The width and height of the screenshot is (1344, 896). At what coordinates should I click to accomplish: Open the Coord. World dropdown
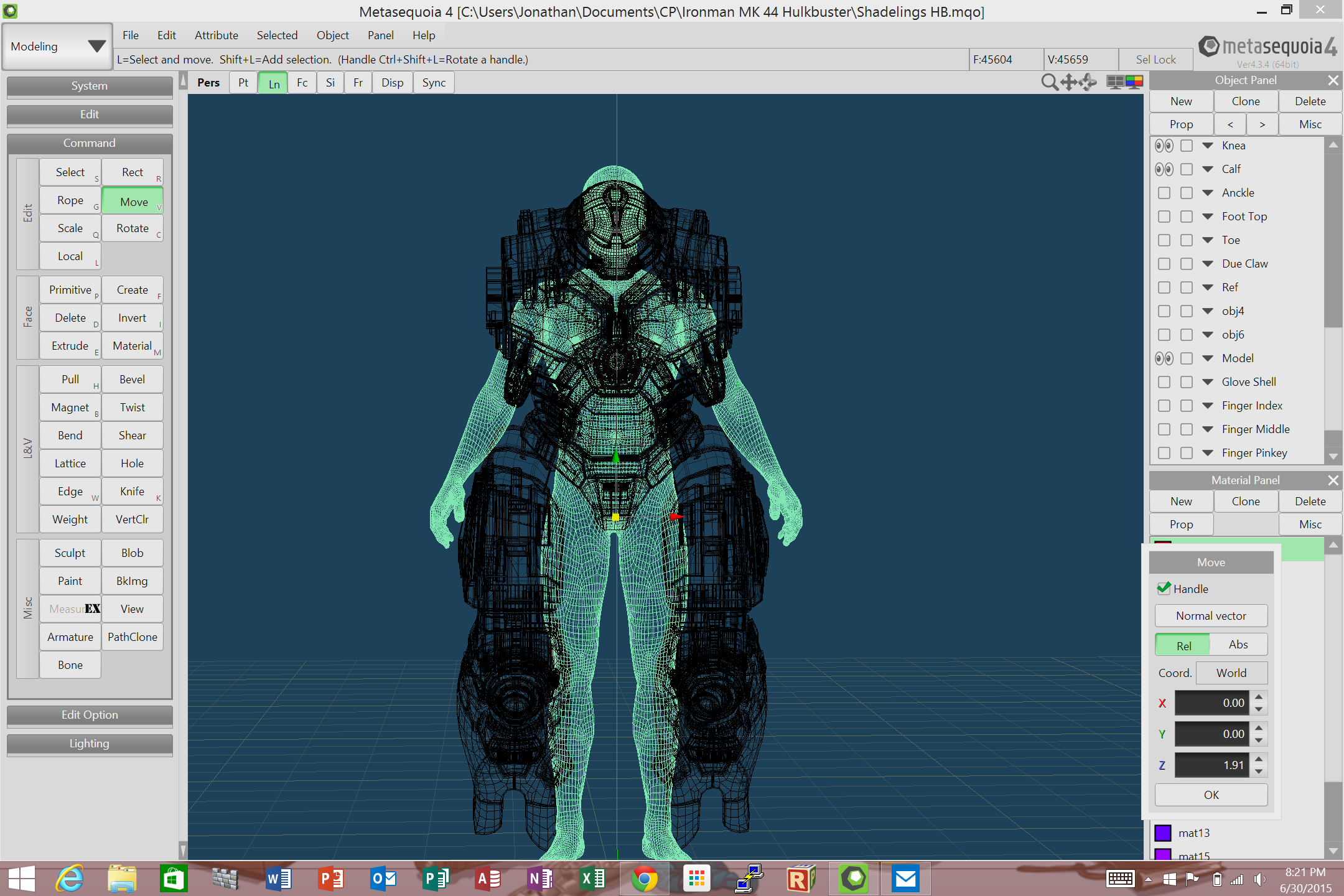click(1231, 673)
